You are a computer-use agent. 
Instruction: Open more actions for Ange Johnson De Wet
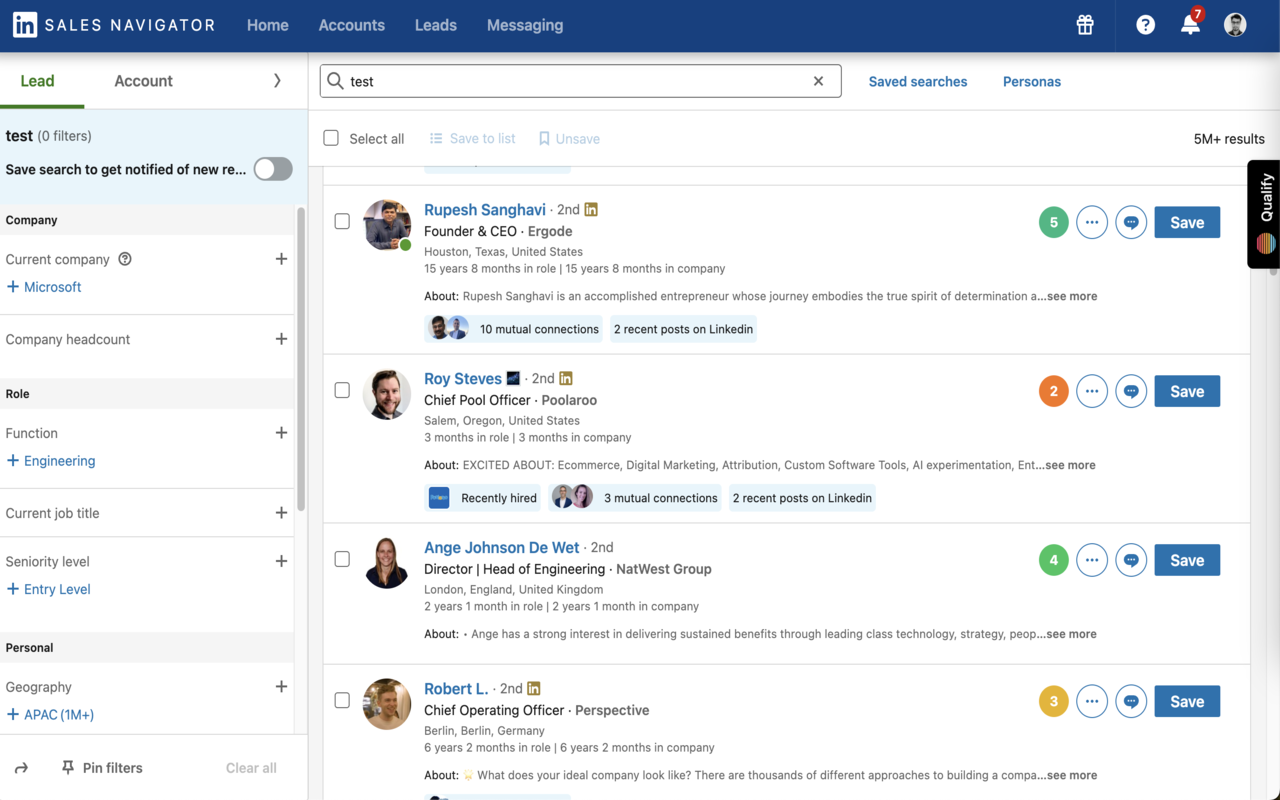1092,560
